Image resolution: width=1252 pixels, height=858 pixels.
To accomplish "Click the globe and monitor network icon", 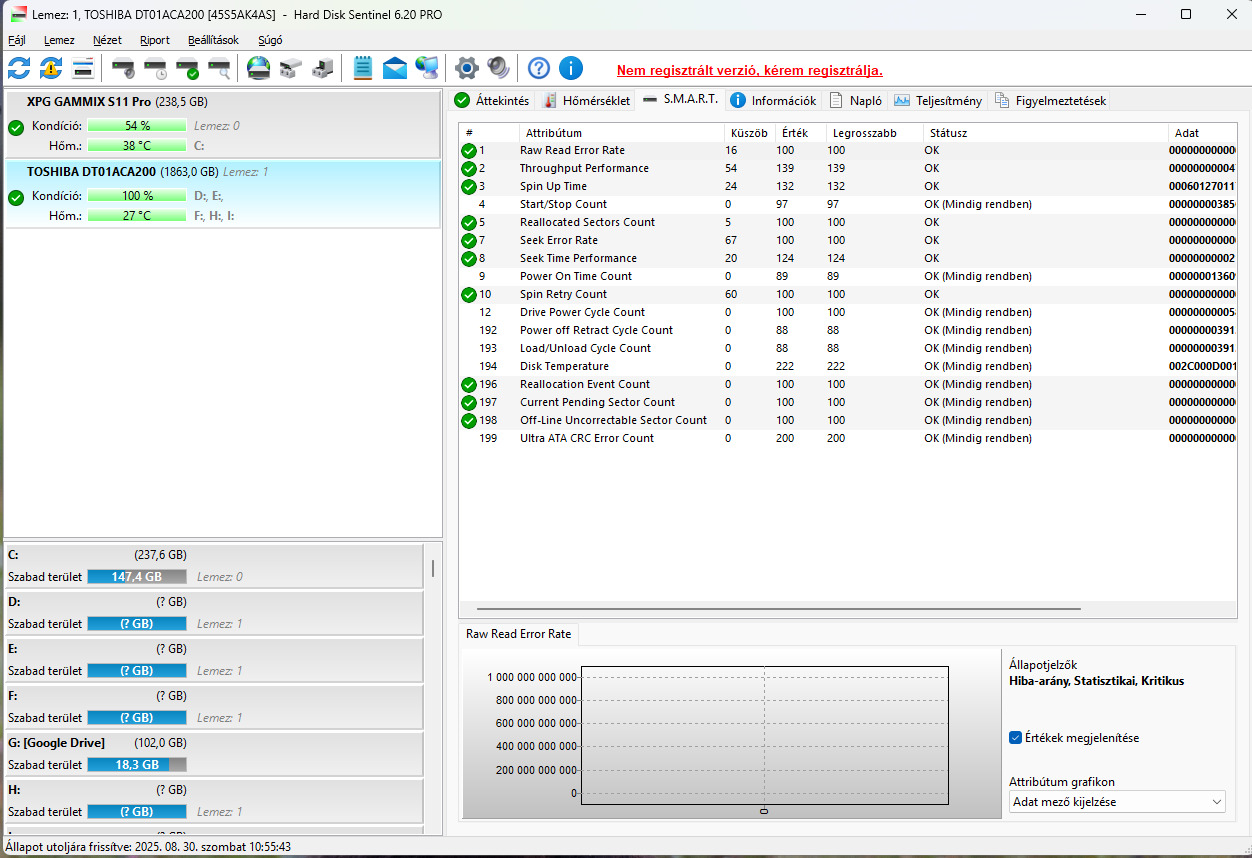I will point(427,68).
